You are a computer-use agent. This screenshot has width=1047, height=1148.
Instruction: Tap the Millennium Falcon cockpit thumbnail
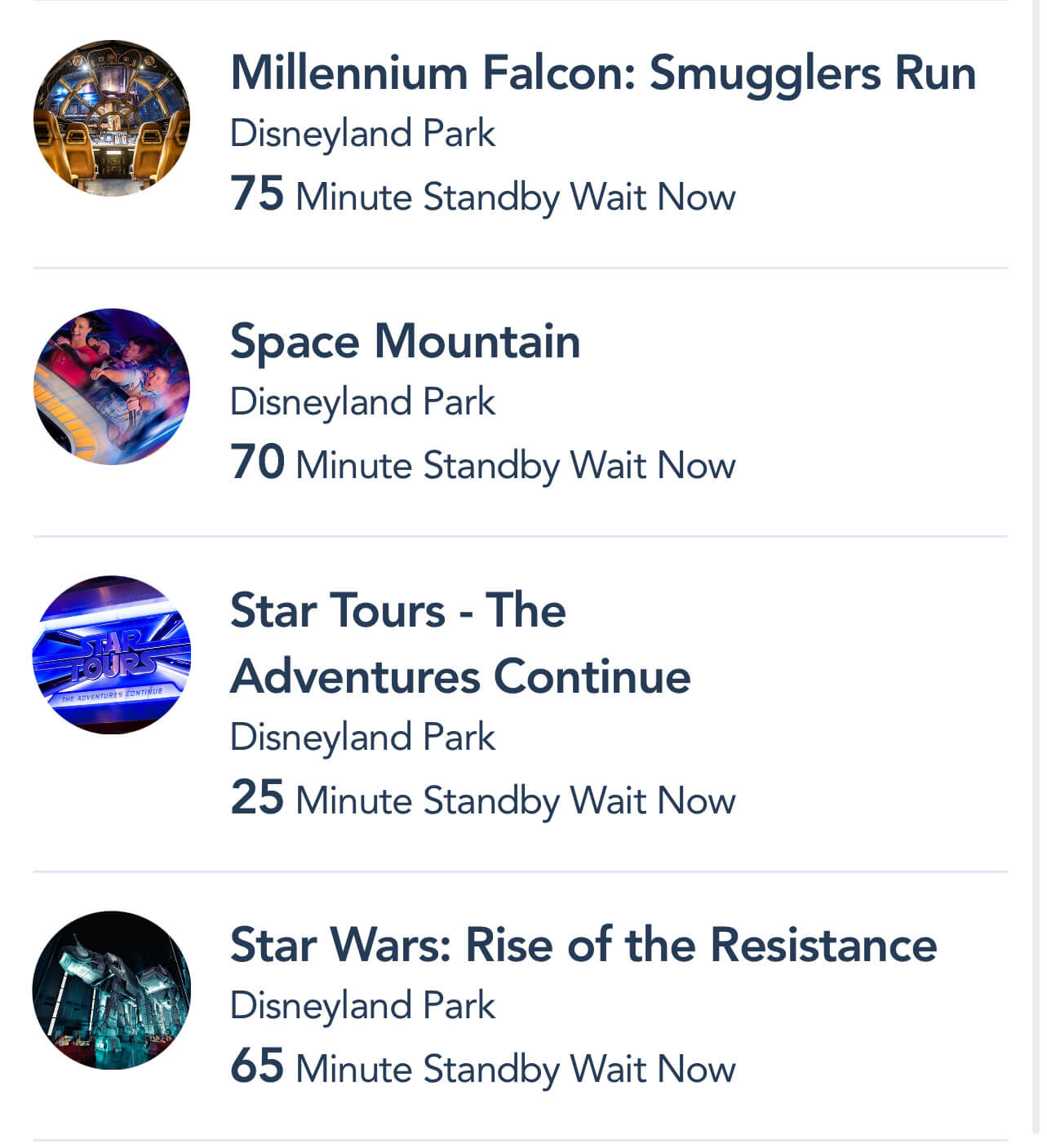[112, 118]
